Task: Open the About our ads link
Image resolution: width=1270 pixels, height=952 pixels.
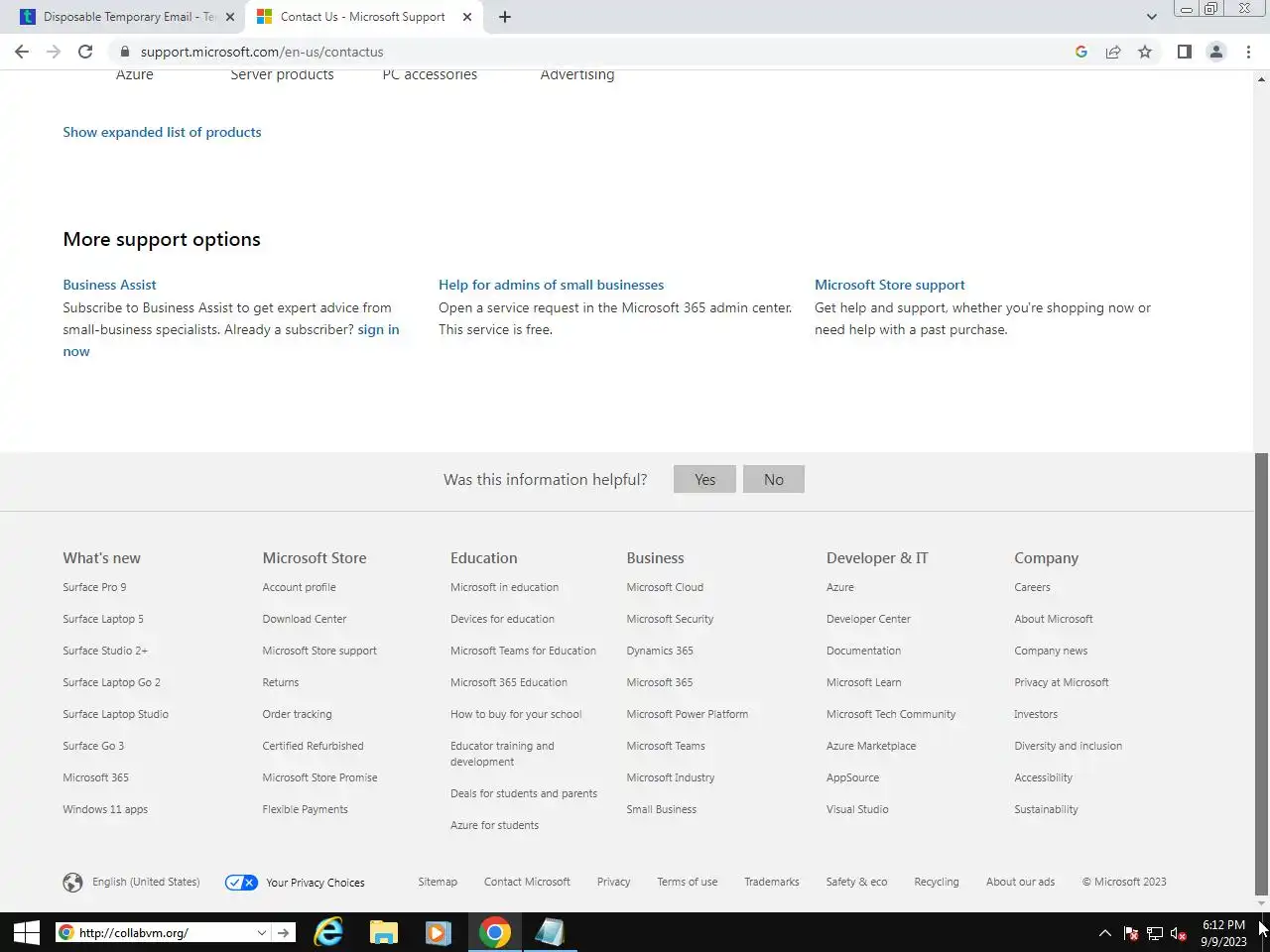Action: (x=1020, y=882)
